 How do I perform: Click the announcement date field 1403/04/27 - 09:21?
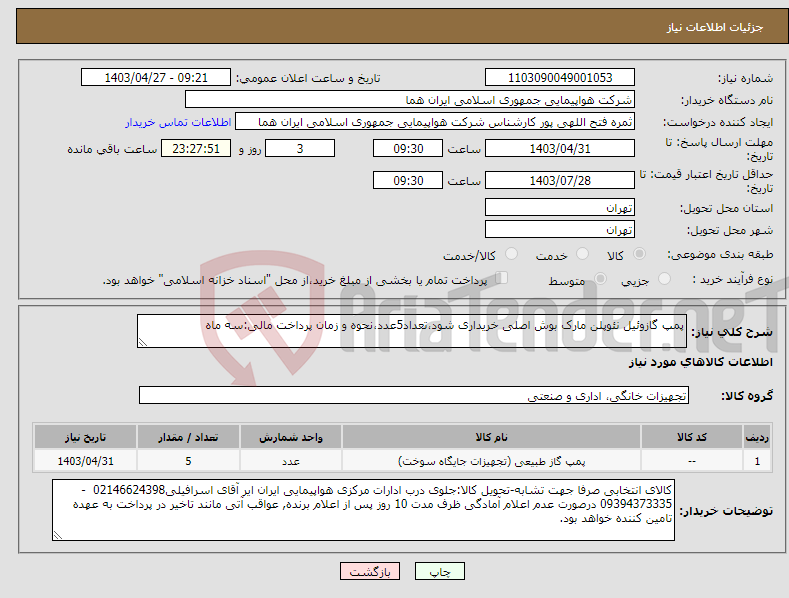click(156, 78)
